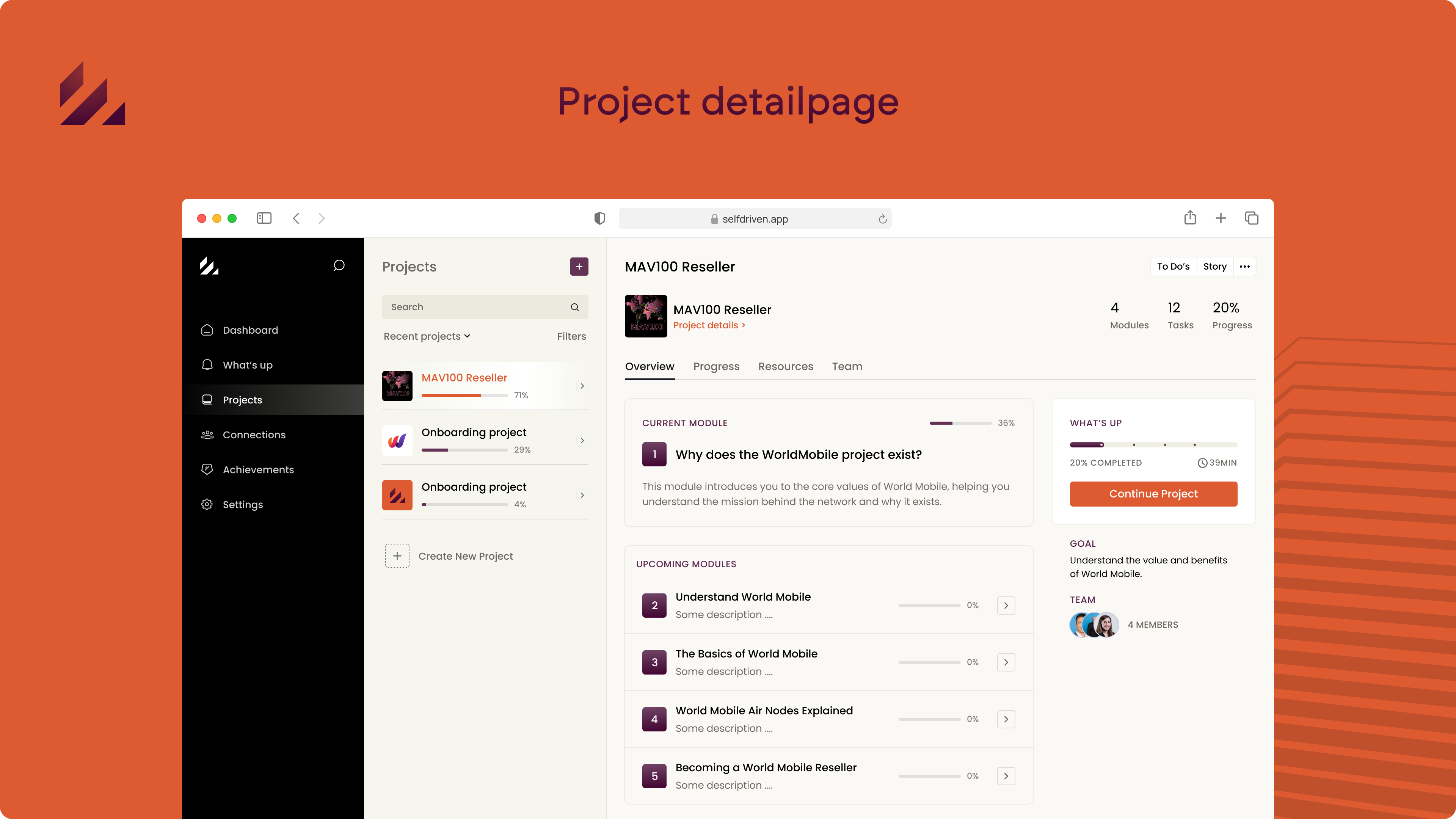Open the Story view
The width and height of the screenshot is (1456, 819).
(x=1214, y=267)
